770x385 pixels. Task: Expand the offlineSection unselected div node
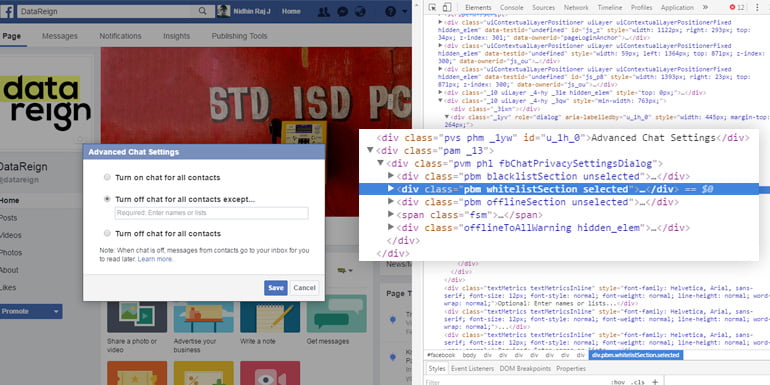point(391,201)
